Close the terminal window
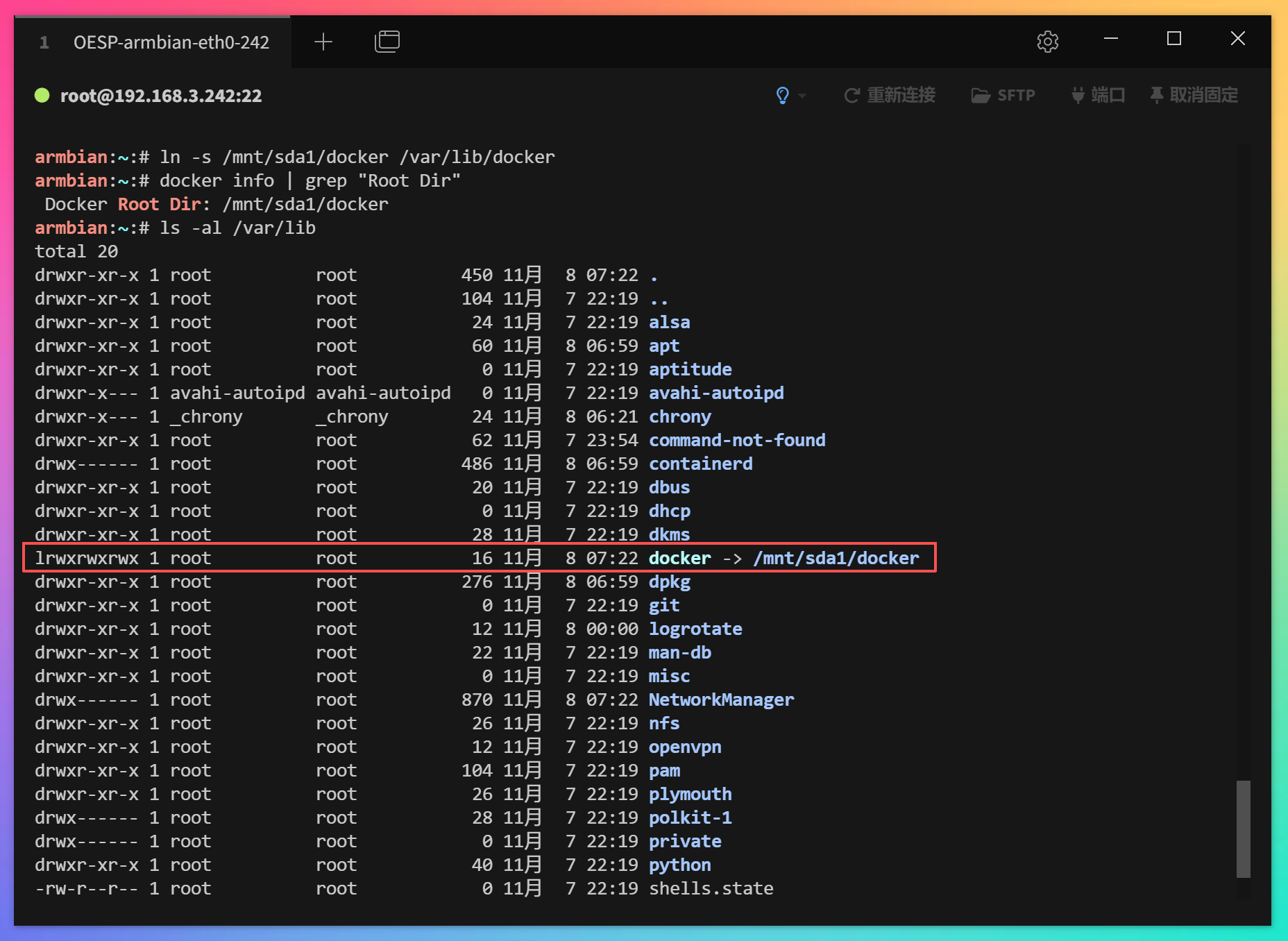The height and width of the screenshot is (941, 1288). click(1237, 39)
